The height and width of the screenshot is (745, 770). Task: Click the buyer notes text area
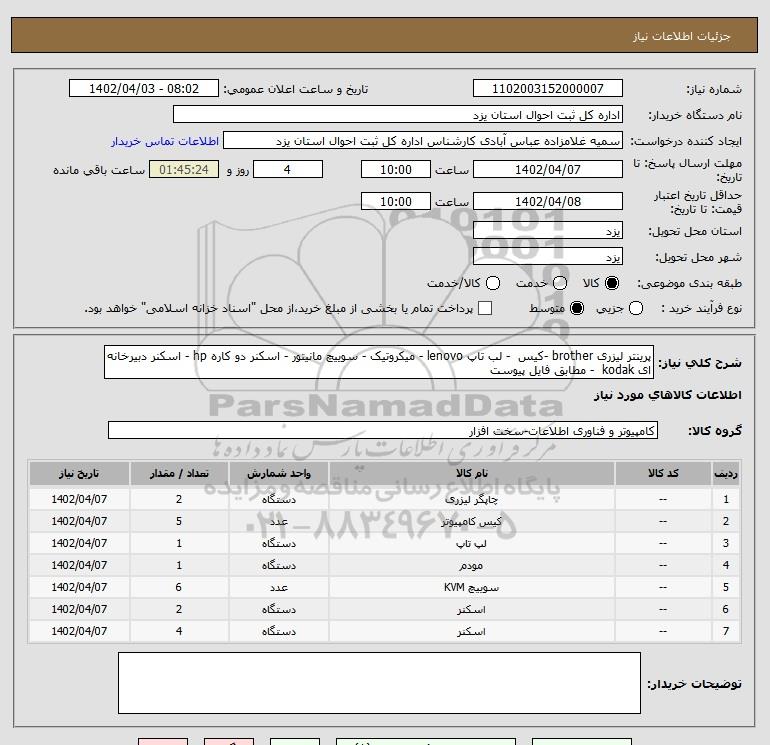point(379,683)
